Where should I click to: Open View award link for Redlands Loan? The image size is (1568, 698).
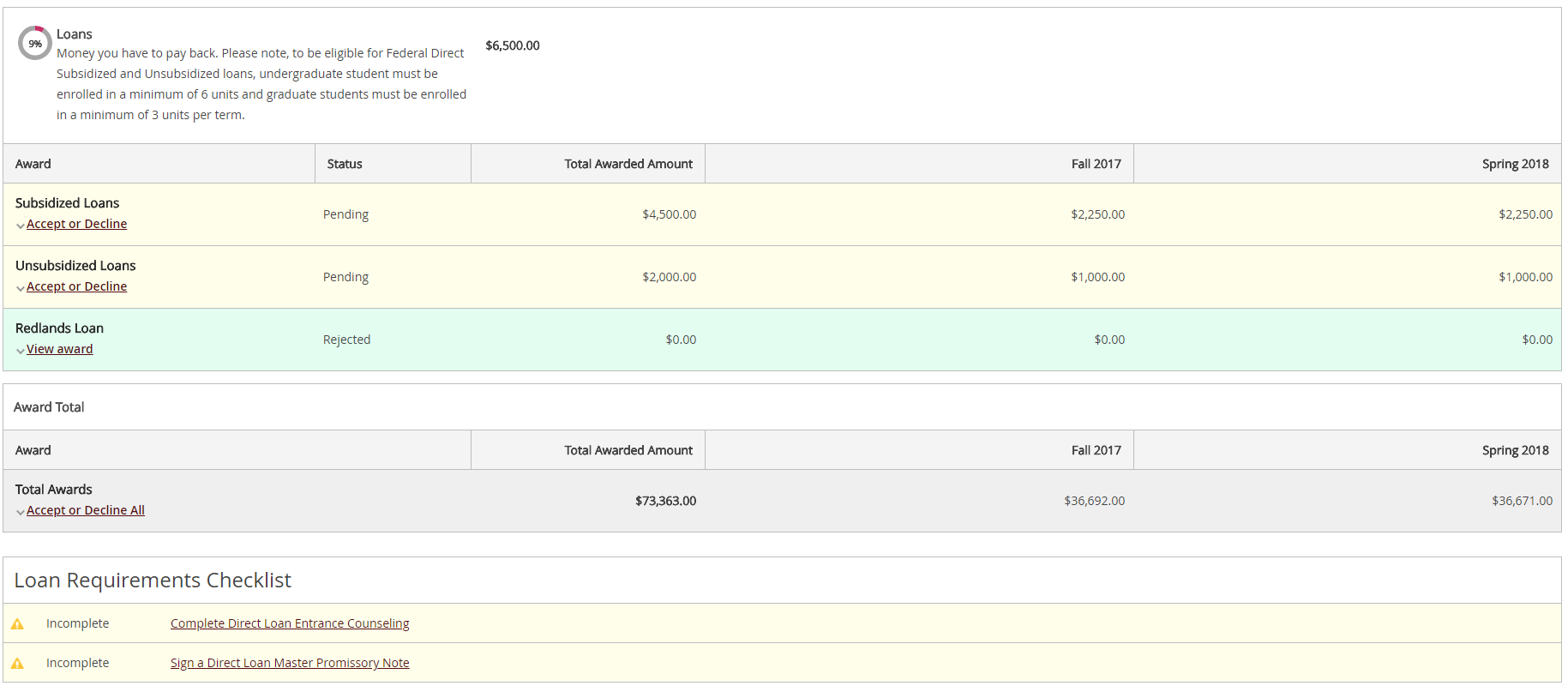point(59,349)
